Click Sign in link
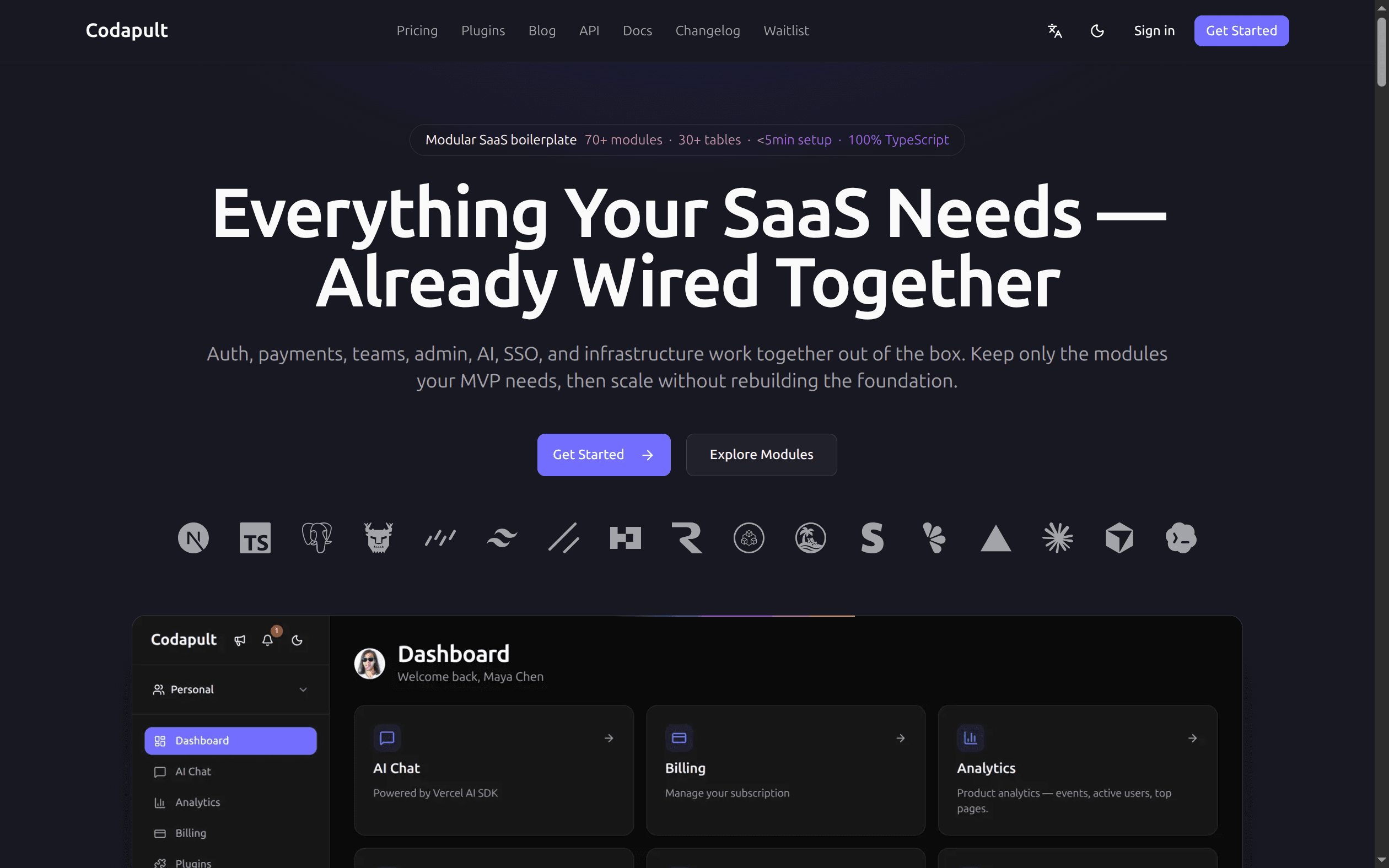This screenshot has width=1389, height=868. (x=1154, y=30)
